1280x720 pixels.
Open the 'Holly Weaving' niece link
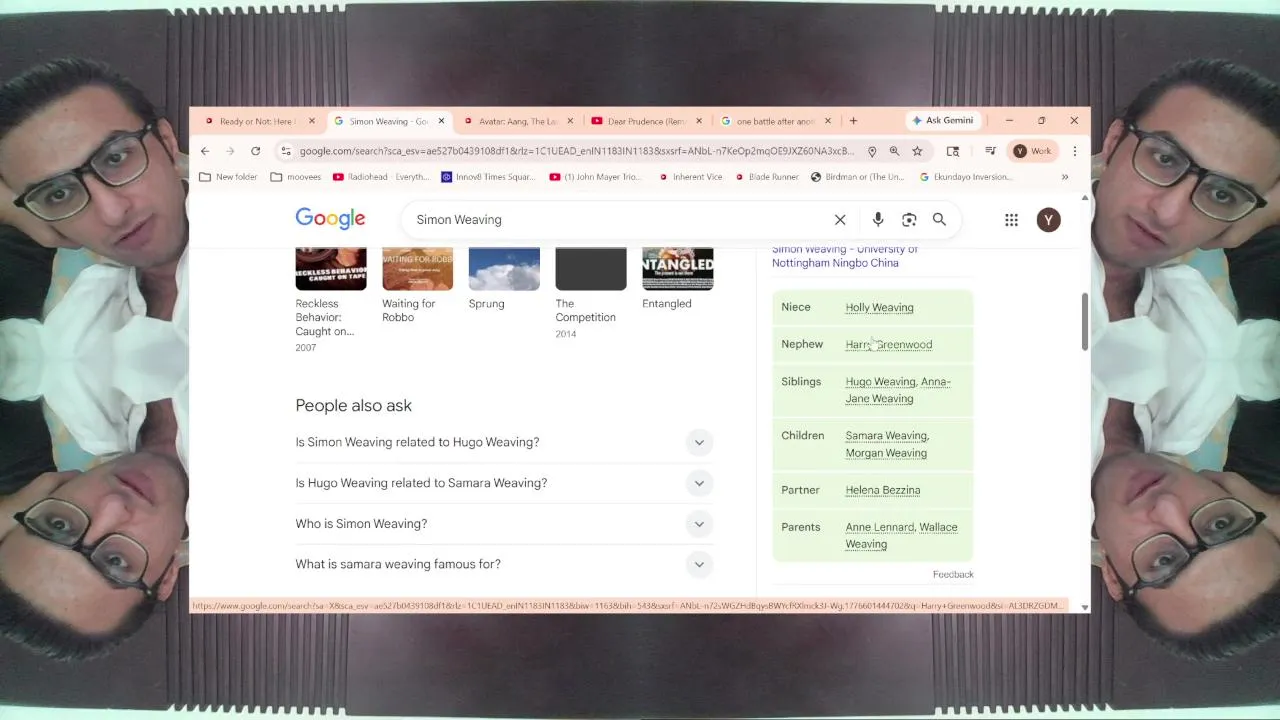(x=879, y=307)
